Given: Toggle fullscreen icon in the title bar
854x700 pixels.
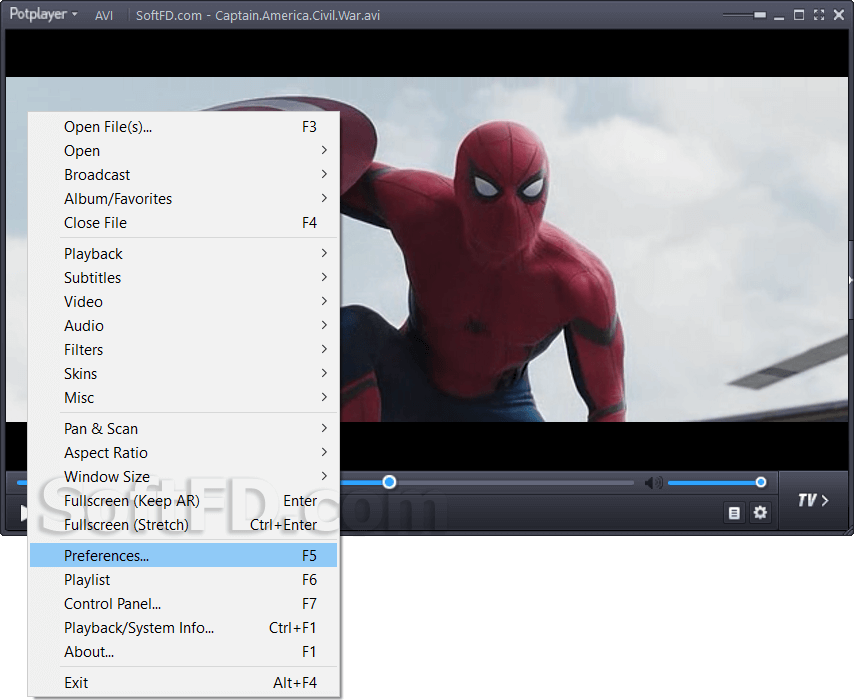Looking at the screenshot, I should pos(819,15).
